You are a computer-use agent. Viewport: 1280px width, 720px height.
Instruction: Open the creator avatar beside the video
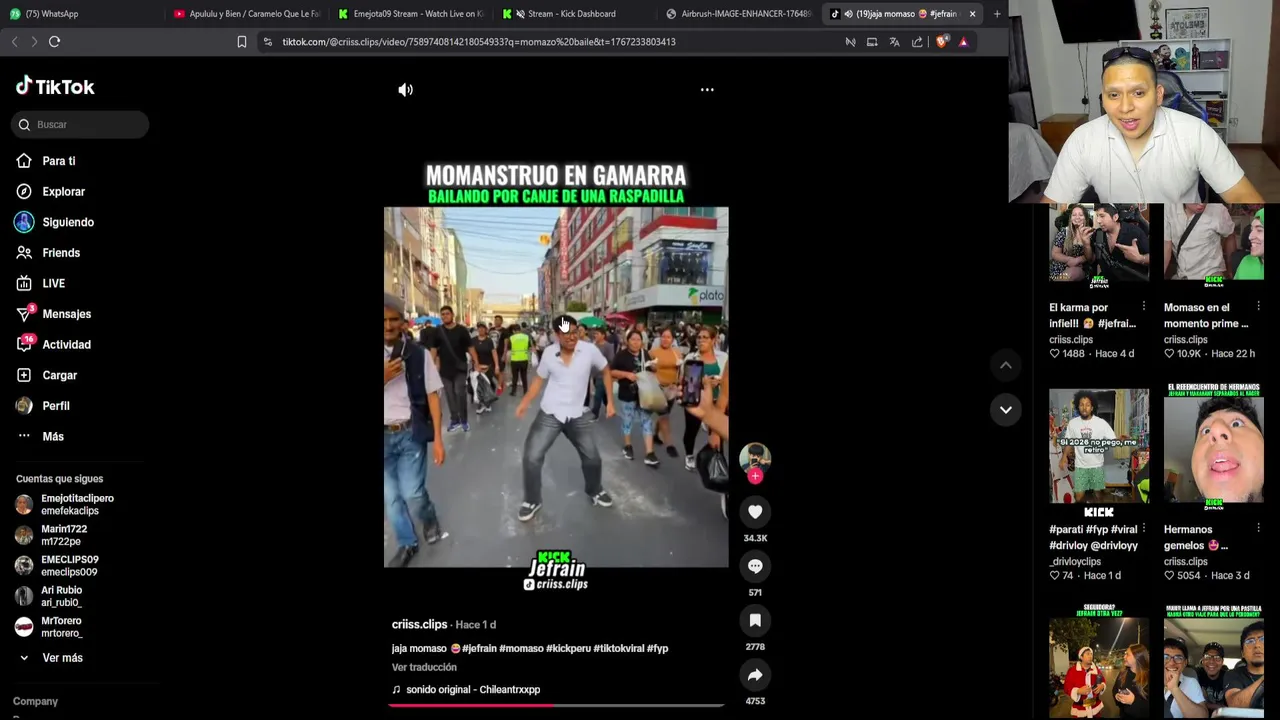pyautogui.click(x=755, y=458)
